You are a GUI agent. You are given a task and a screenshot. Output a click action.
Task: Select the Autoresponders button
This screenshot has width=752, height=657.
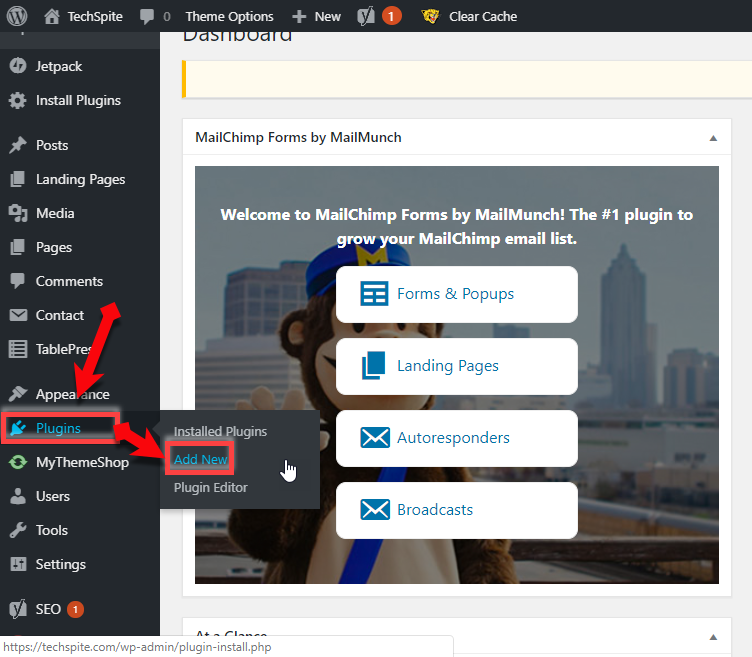[456, 438]
